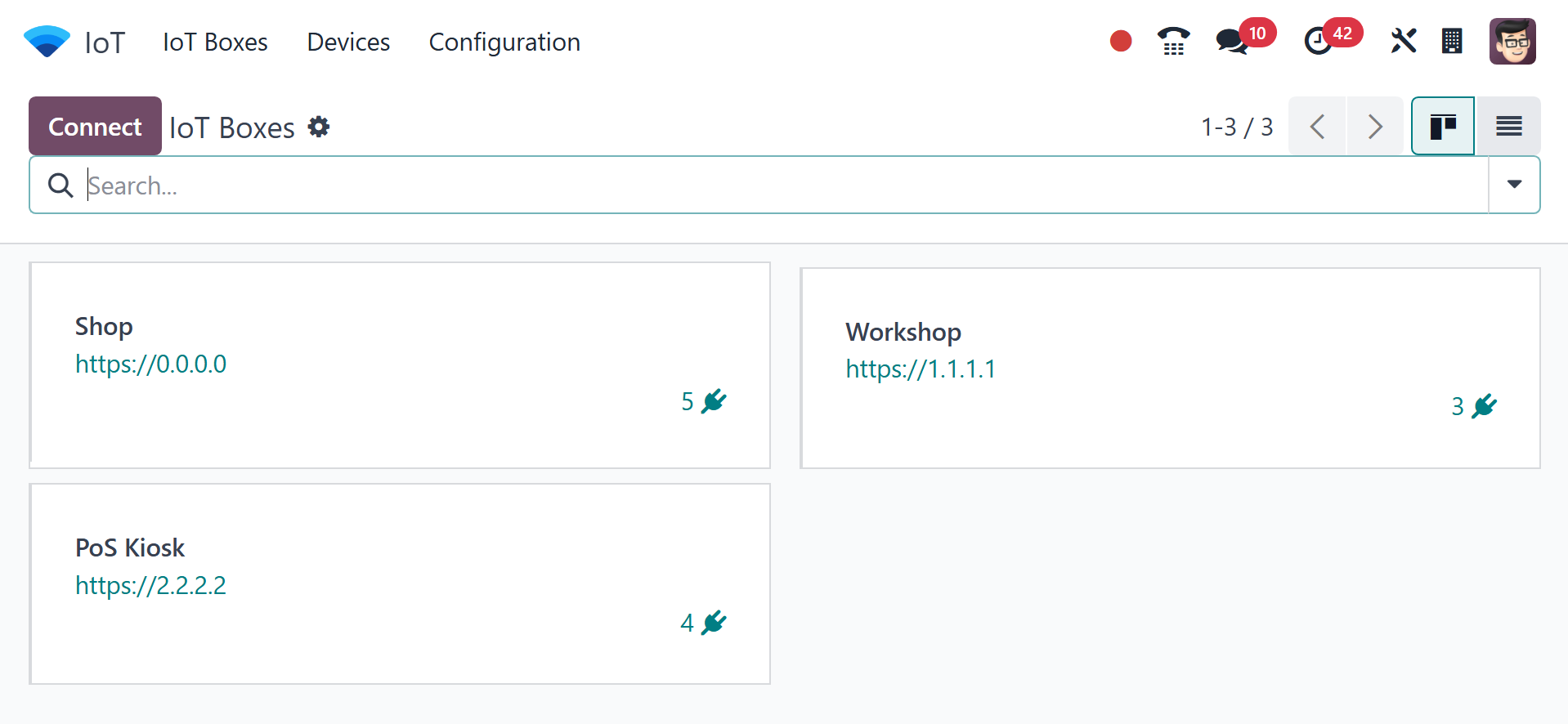Click the red recording indicator dot
The height and width of the screenshot is (724, 1568).
tap(1120, 41)
